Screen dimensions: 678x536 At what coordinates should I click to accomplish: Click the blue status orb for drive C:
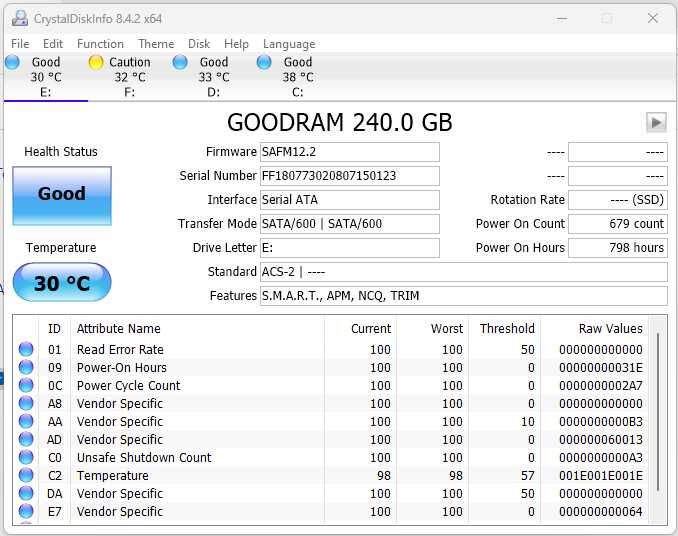coord(264,62)
